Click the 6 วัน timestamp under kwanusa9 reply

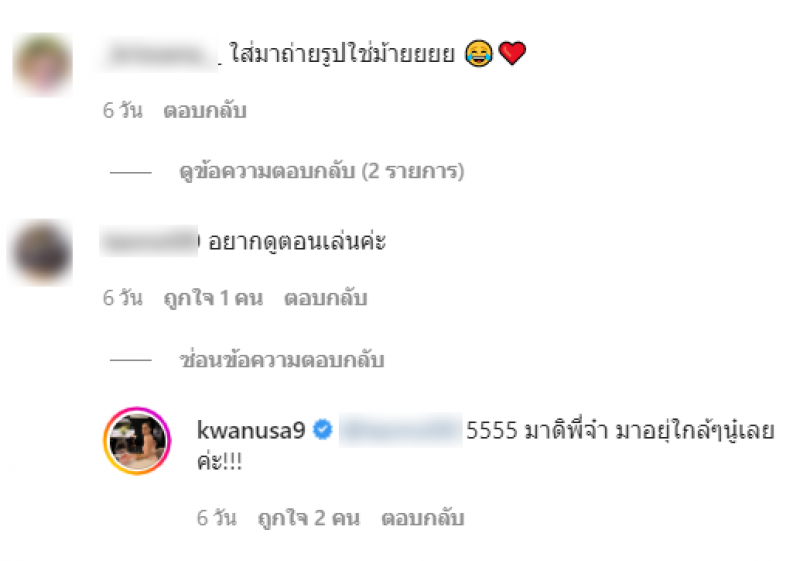click(217, 518)
